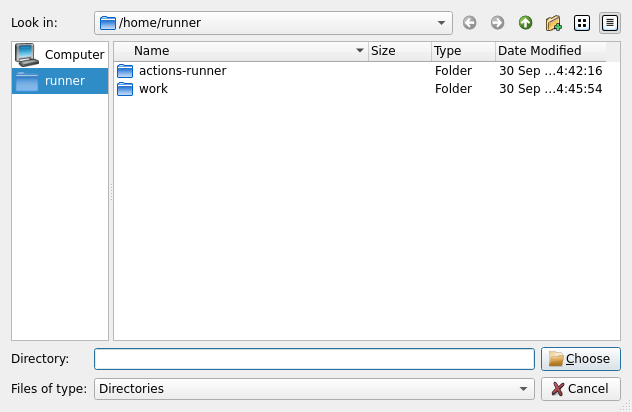Switch to list view mode
This screenshot has height=412, width=632.
tap(582, 23)
